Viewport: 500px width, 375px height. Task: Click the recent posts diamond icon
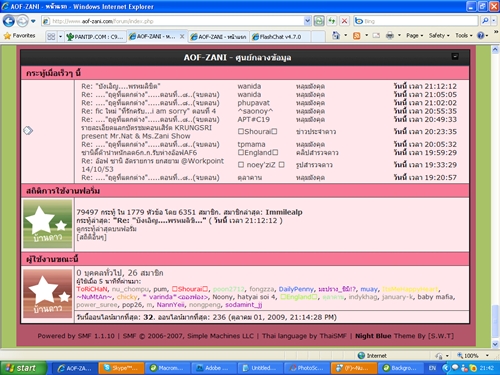tap(28, 130)
